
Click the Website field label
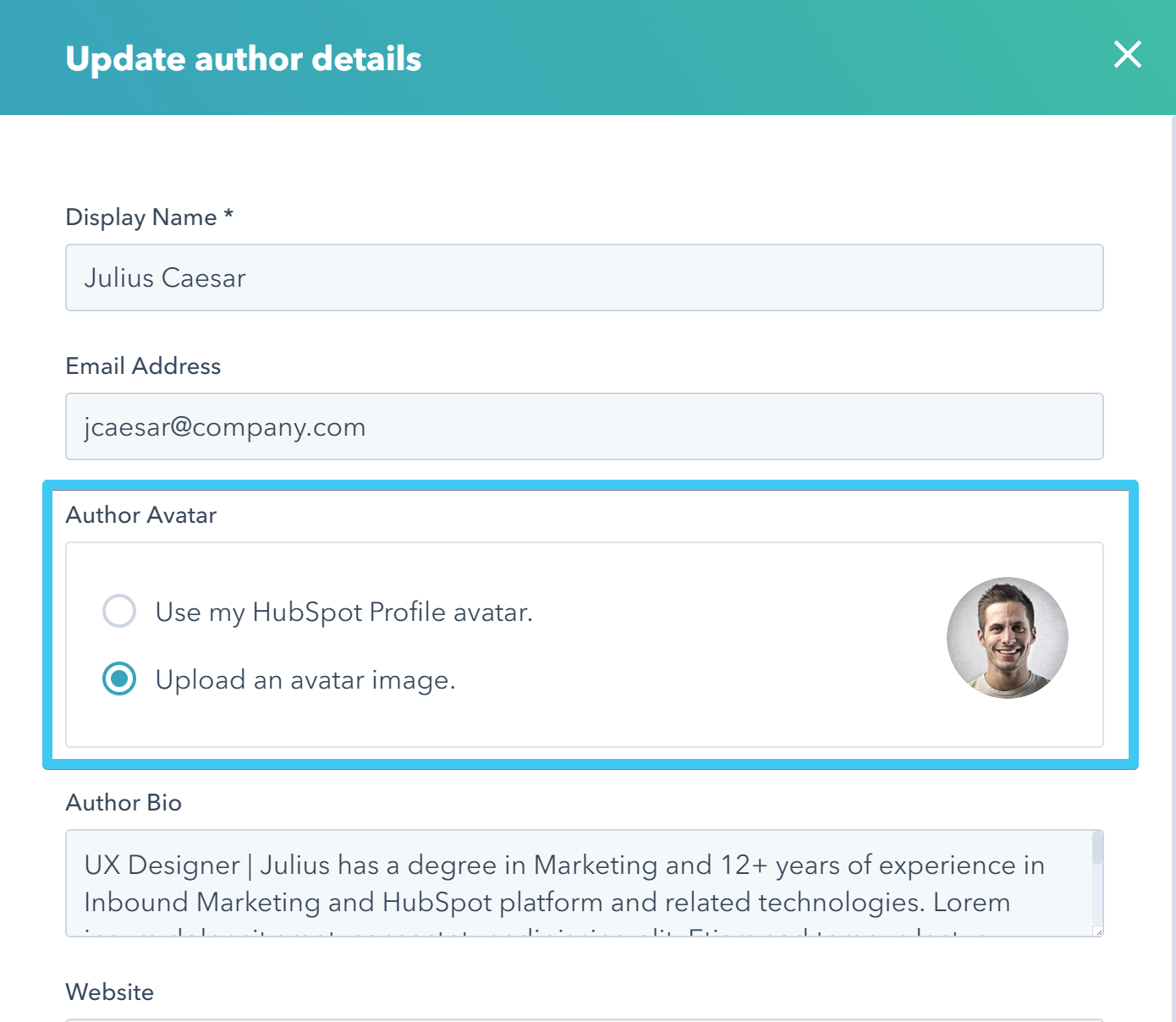click(x=109, y=992)
